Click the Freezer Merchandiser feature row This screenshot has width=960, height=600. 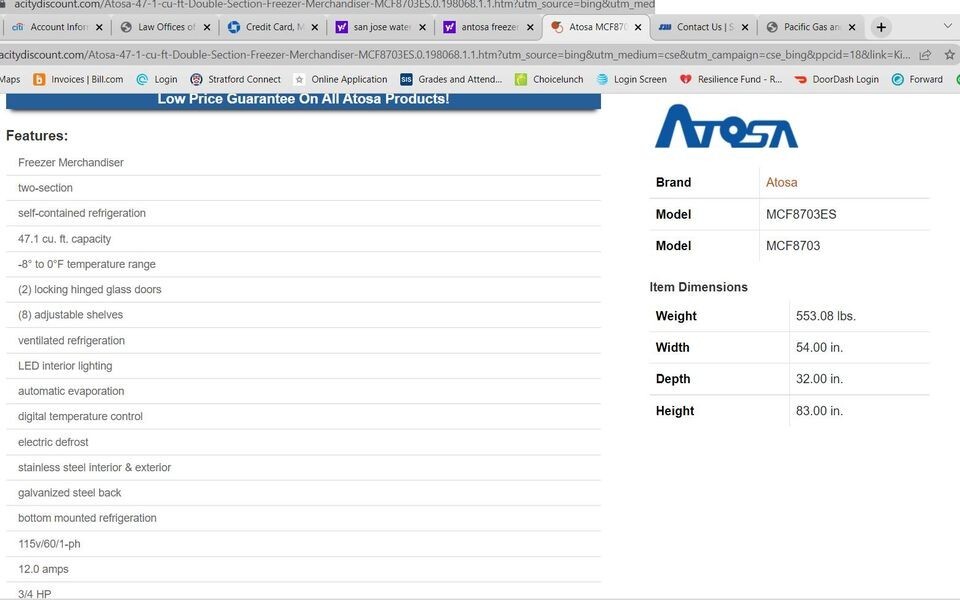tap(303, 162)
